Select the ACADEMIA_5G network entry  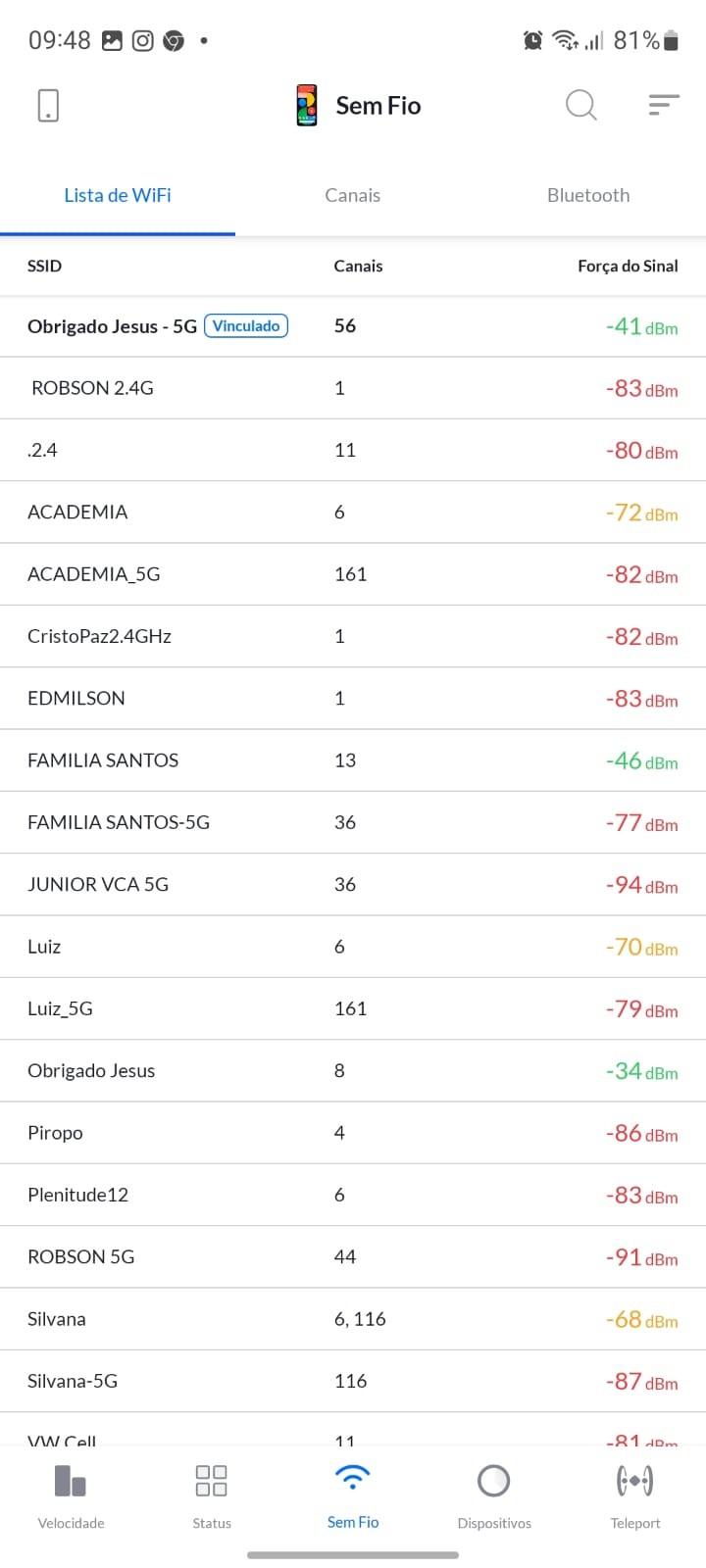click(x=94, y=574)
